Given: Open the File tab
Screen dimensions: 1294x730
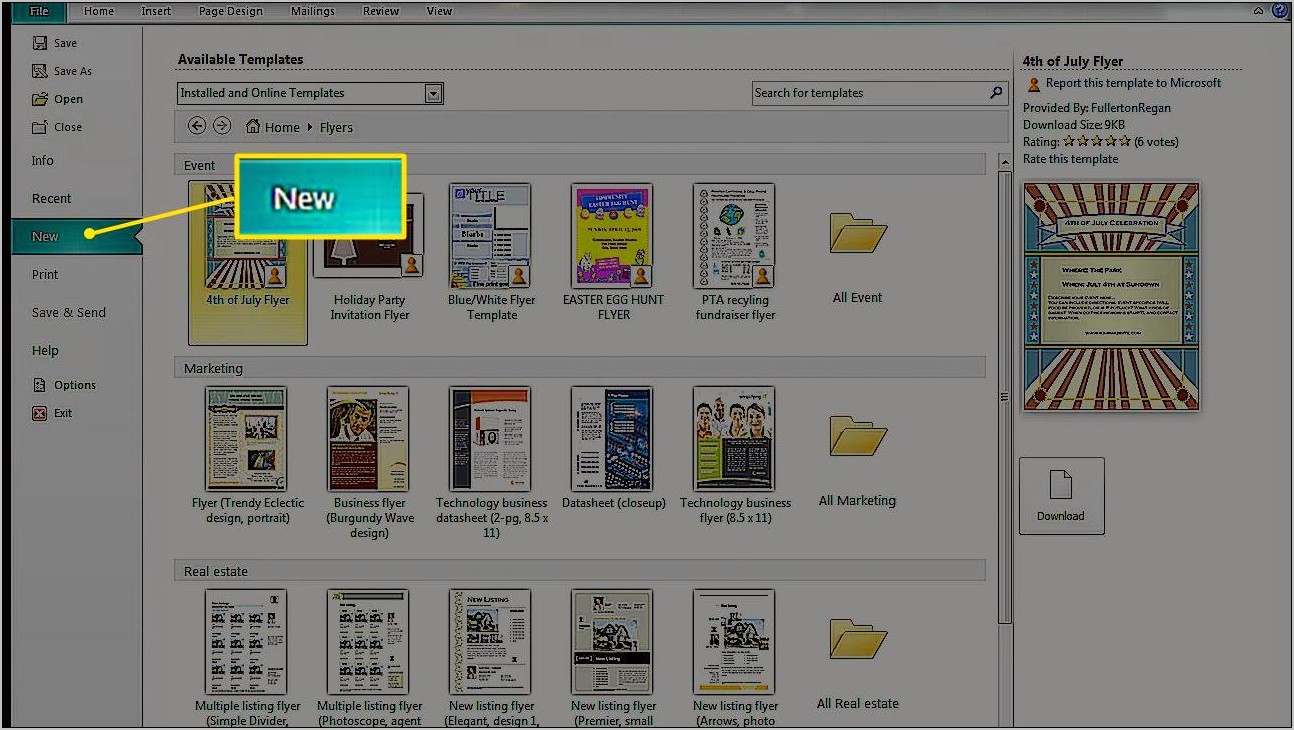Looking at the screenshot, I should (x=39, y=11).
